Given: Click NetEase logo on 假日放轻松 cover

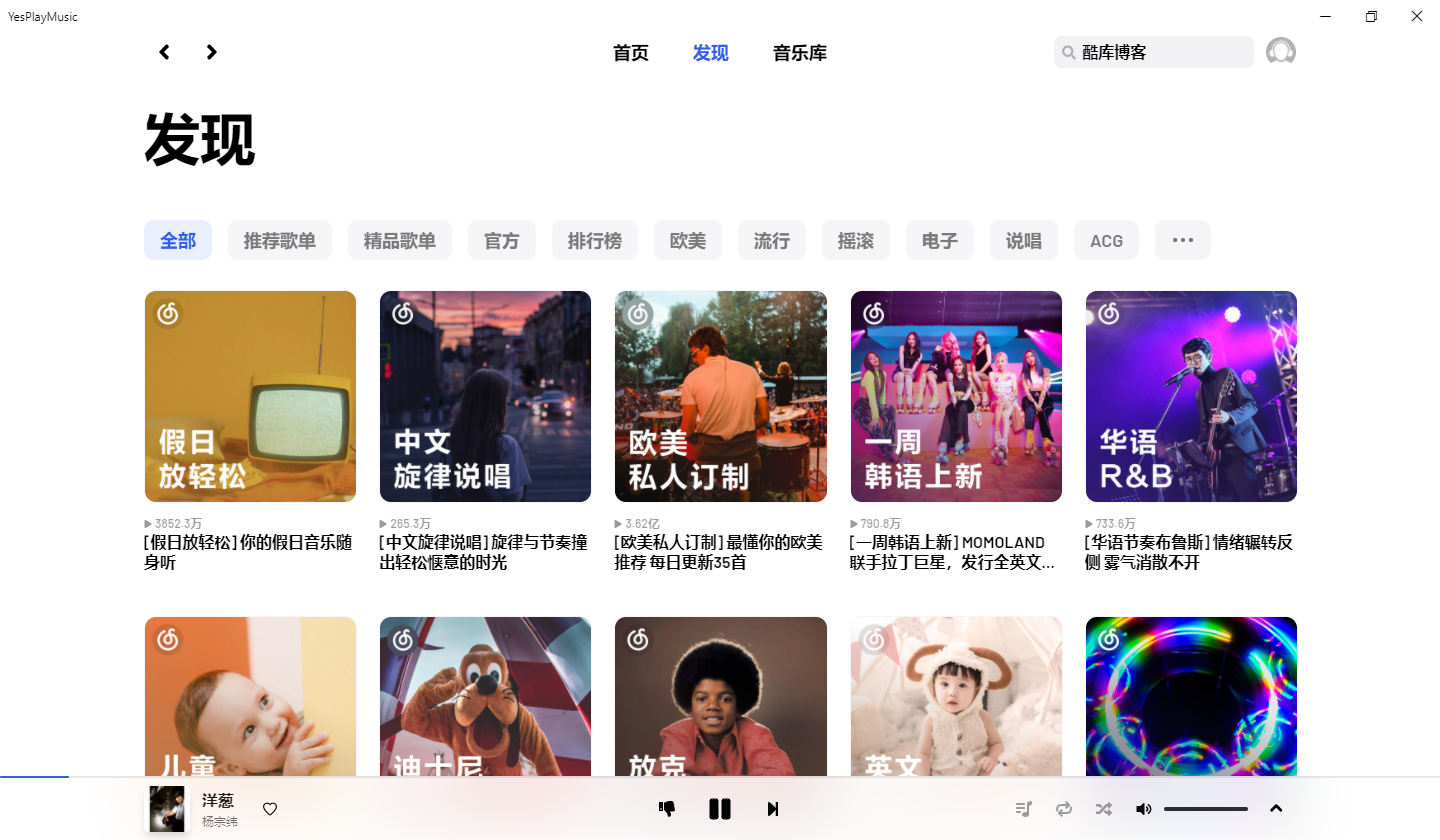Looking at the screenshot, I should [167, 314].
